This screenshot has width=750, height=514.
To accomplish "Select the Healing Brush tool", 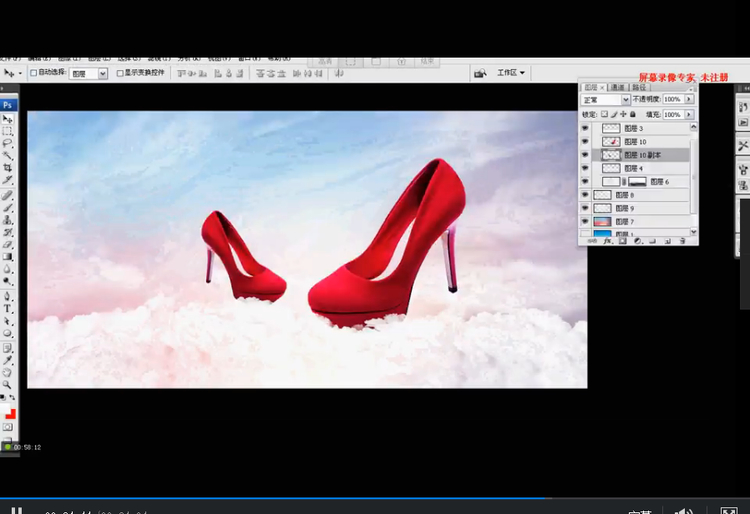I will tap(7, 196).
